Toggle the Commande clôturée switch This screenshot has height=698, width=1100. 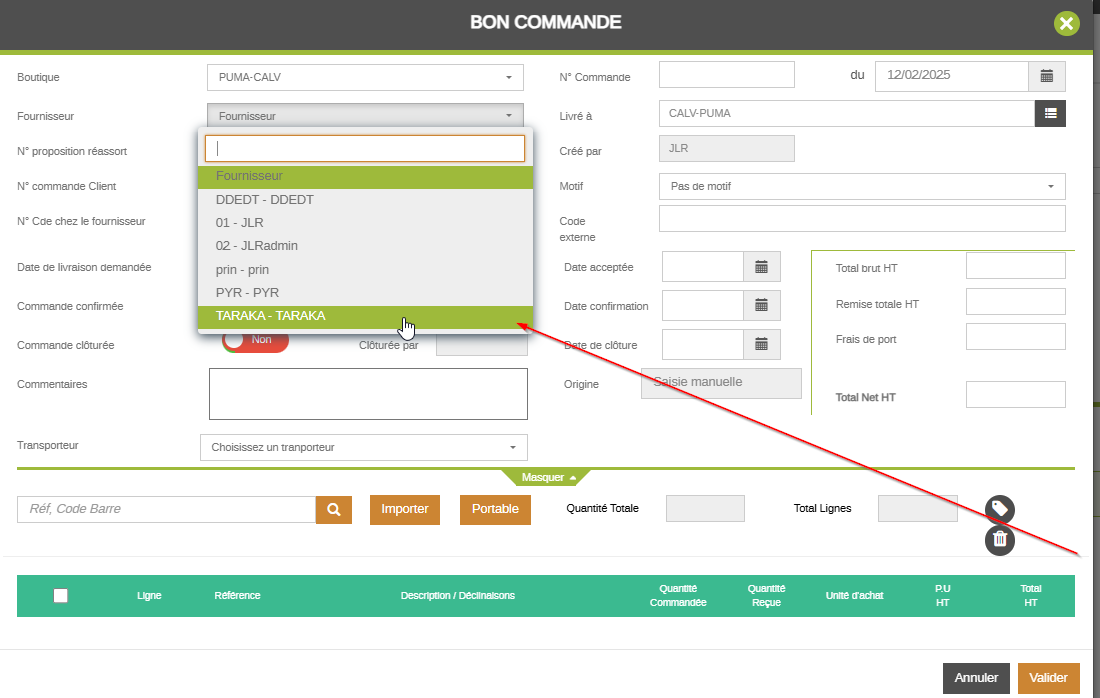[x=256, y=340]
